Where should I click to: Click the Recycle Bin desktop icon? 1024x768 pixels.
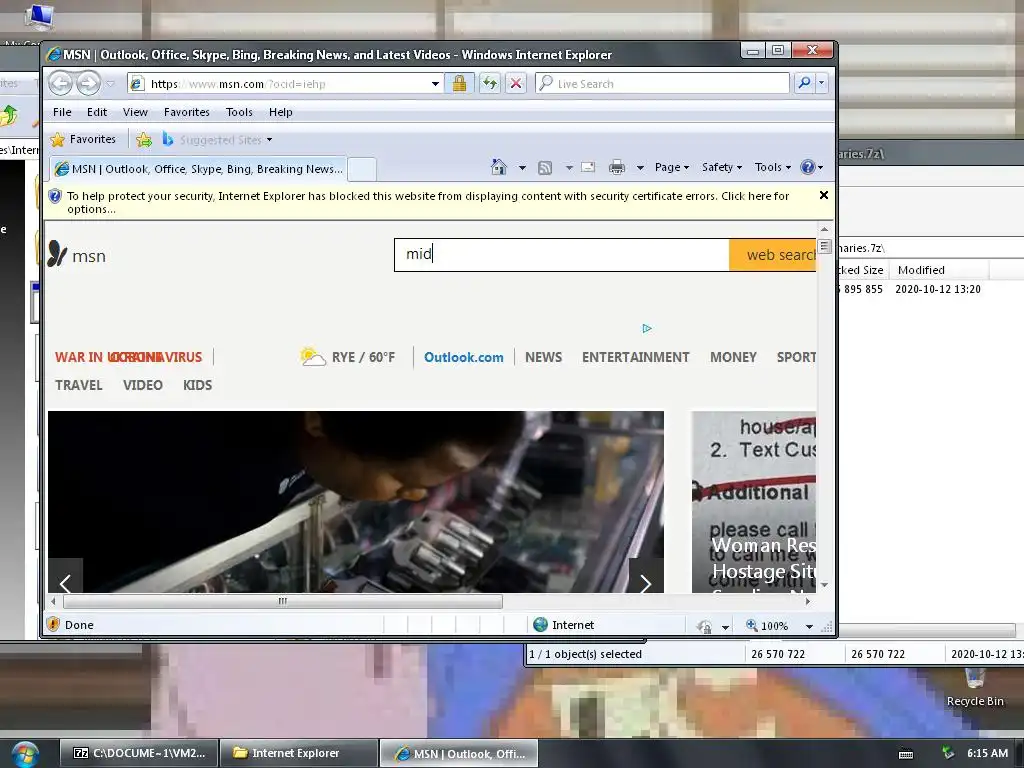(x=975, y=689)
